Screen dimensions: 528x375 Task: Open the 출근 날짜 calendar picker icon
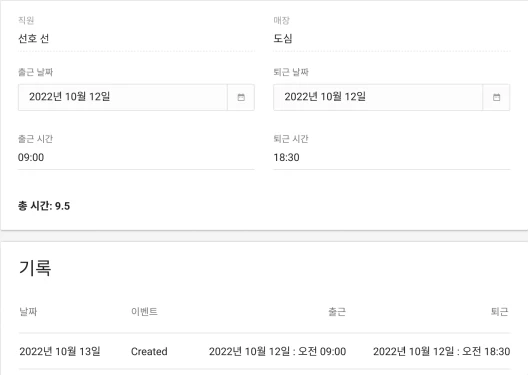241,97
